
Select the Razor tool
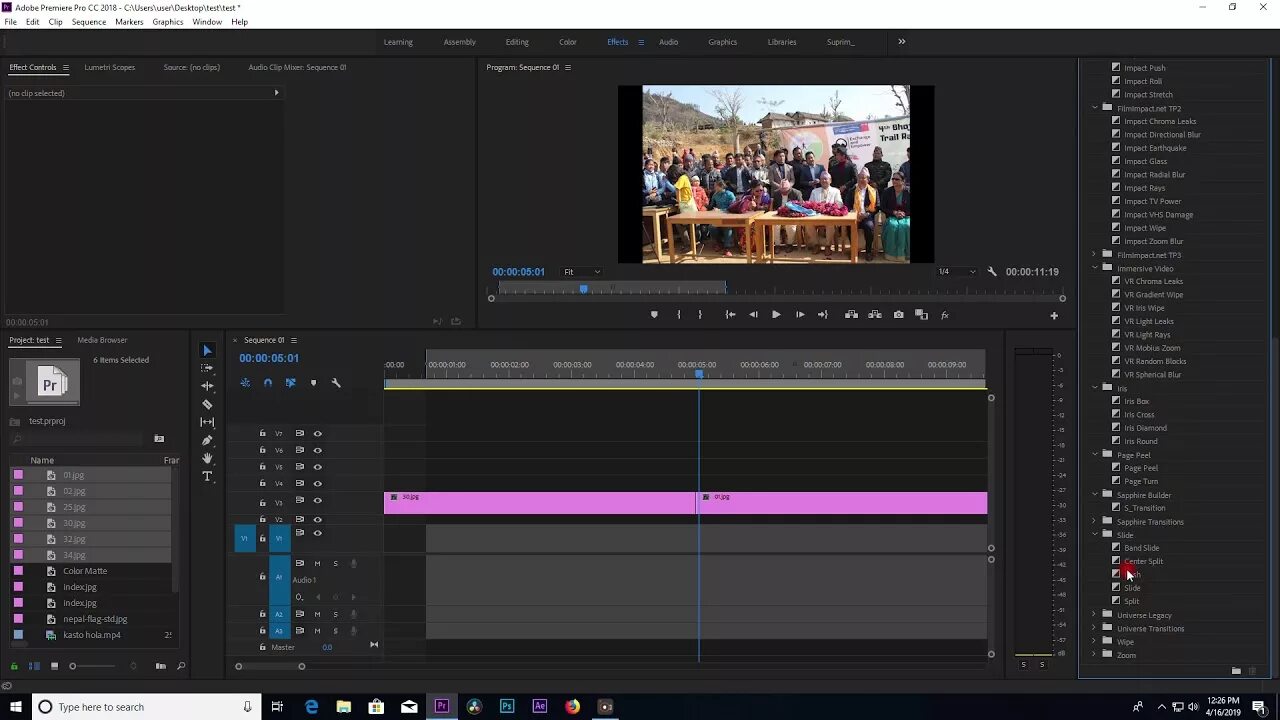coord(207,404)
